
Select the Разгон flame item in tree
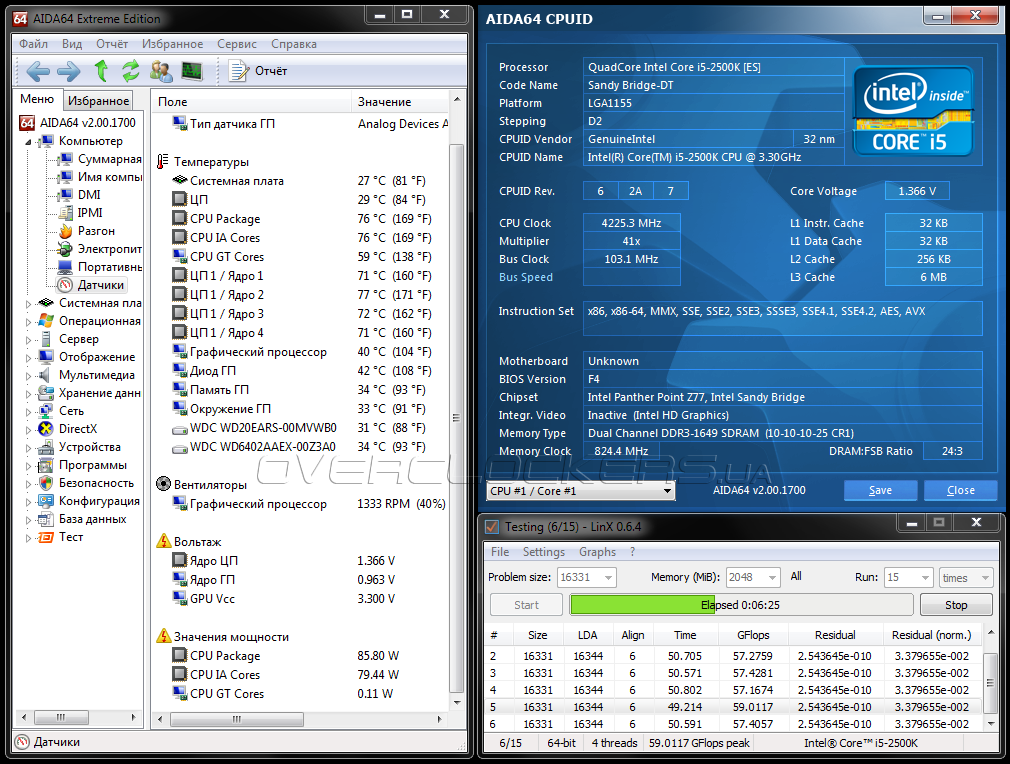tap(96, 231)
